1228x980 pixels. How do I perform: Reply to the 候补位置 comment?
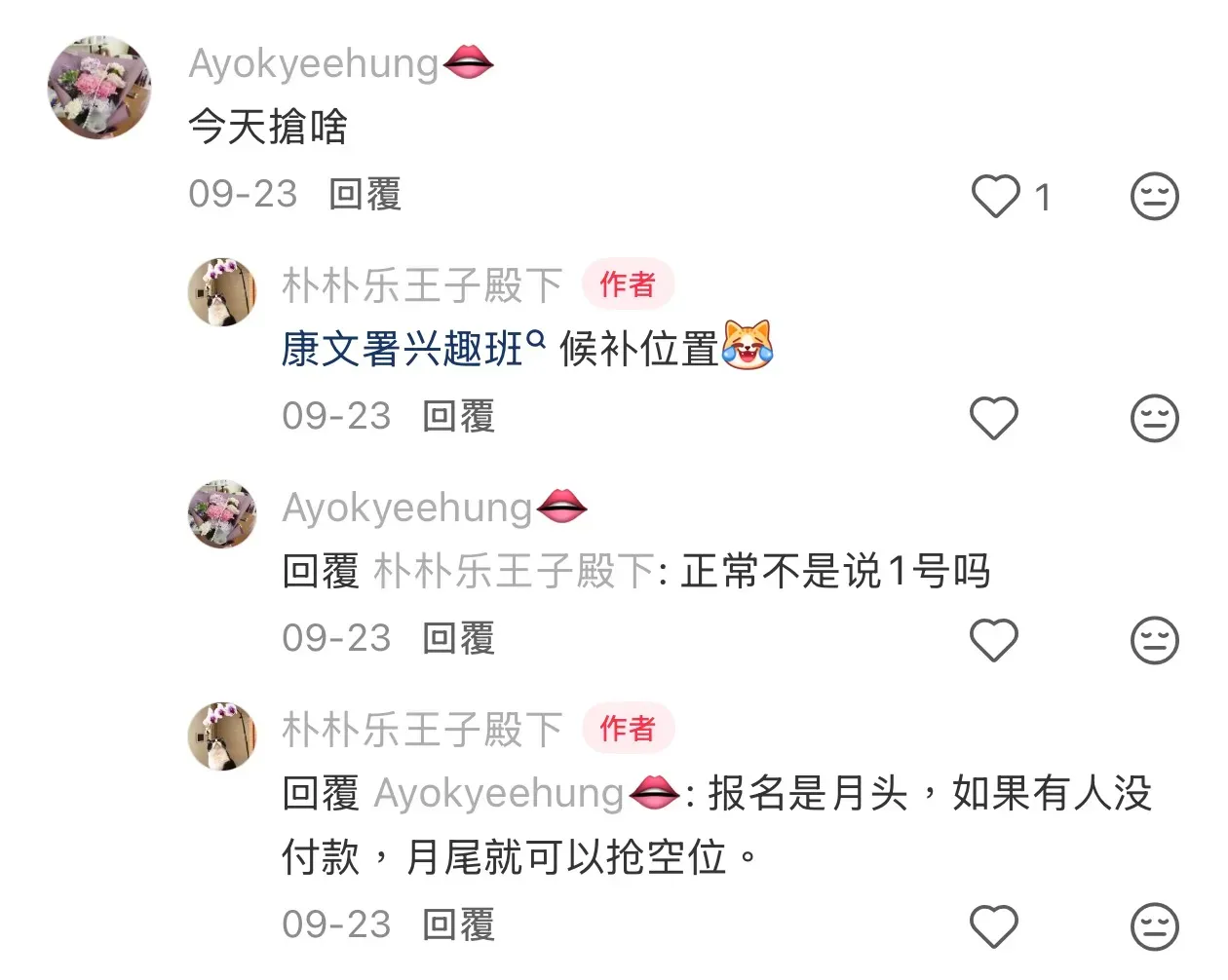click(459, 417)
